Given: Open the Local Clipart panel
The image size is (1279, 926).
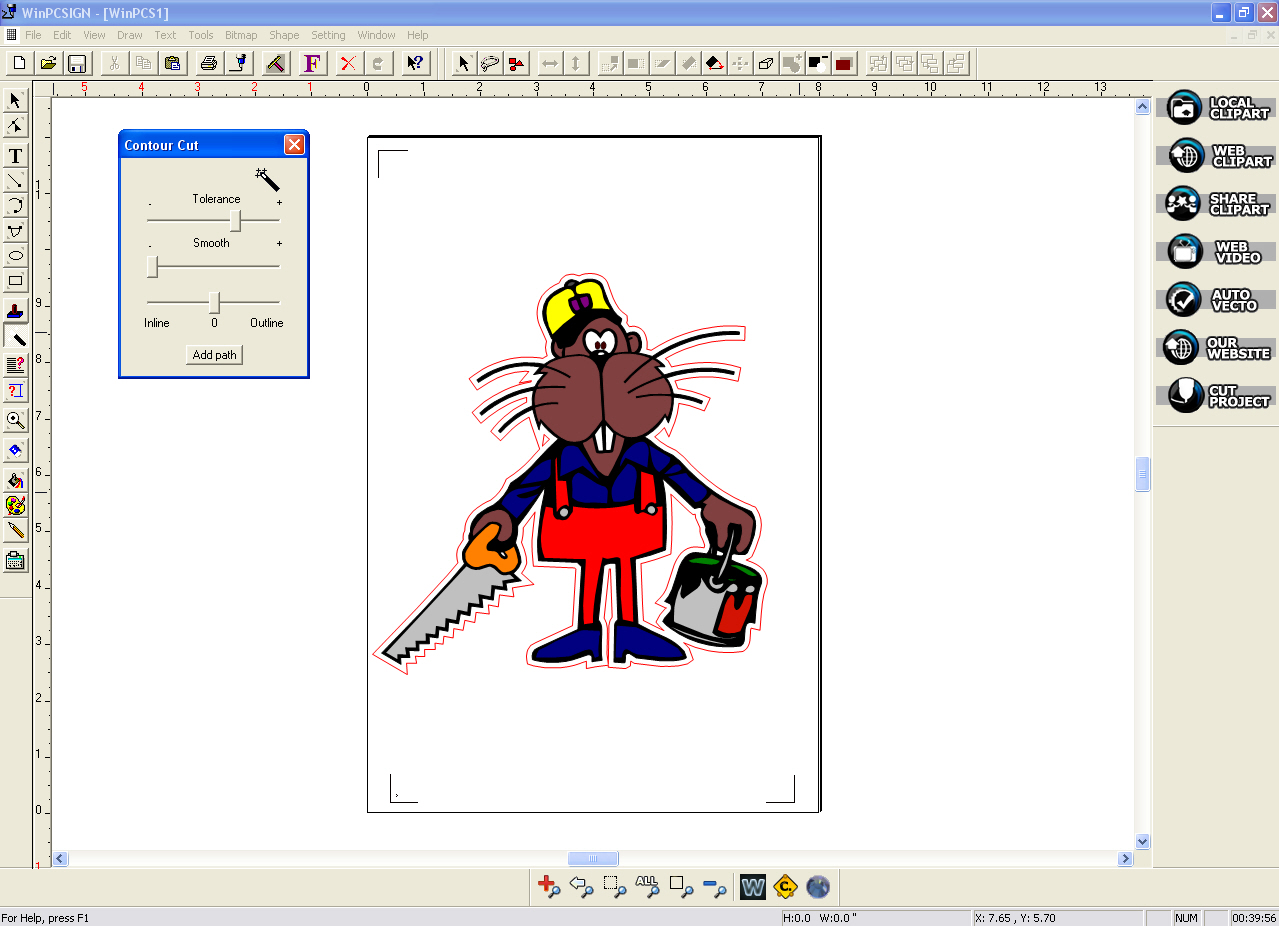Looking at the screenshot, I should (x=1218, y=108).
